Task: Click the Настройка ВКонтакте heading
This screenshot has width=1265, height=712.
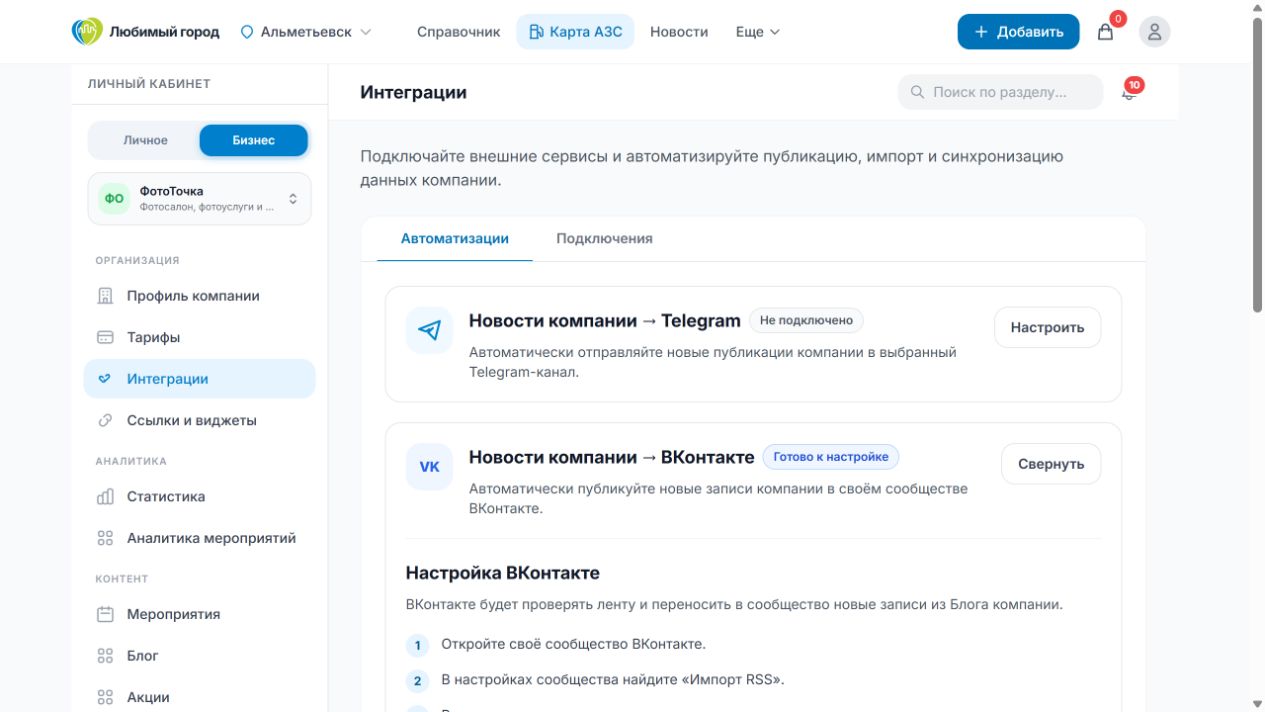Action: point(503,573)
